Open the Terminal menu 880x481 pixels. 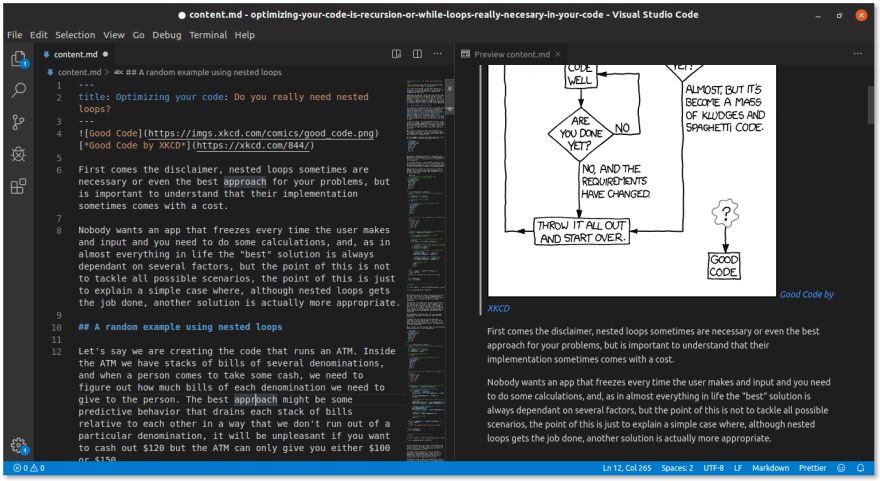208,35
